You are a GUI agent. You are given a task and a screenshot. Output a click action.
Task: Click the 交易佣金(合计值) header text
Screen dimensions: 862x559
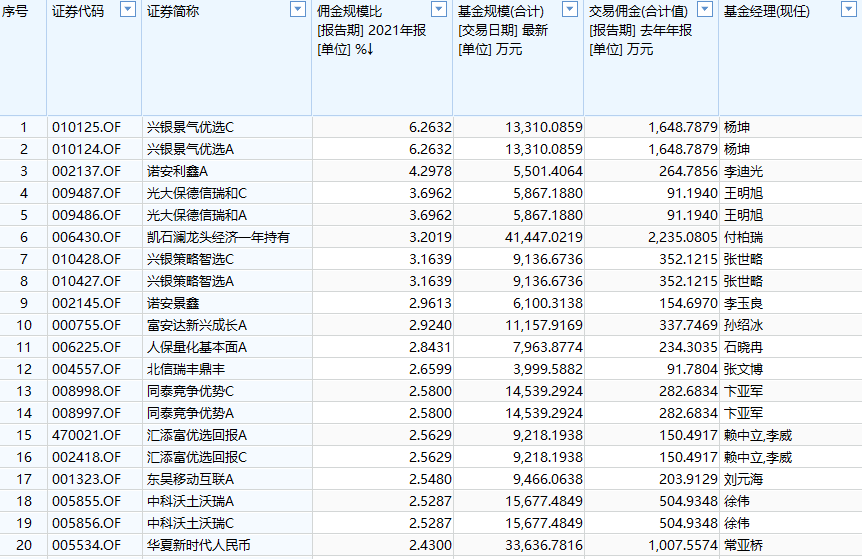coord(638,11)
